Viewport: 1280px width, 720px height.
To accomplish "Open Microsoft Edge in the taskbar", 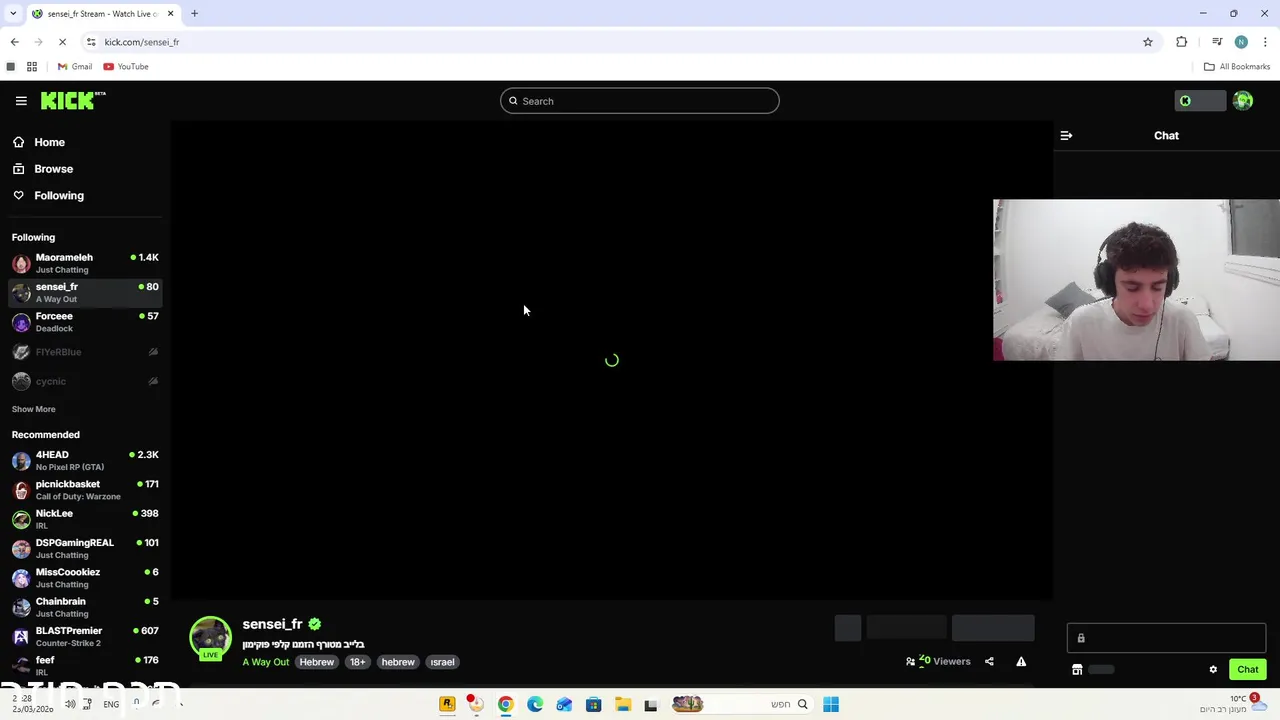I will coord(535,704).
